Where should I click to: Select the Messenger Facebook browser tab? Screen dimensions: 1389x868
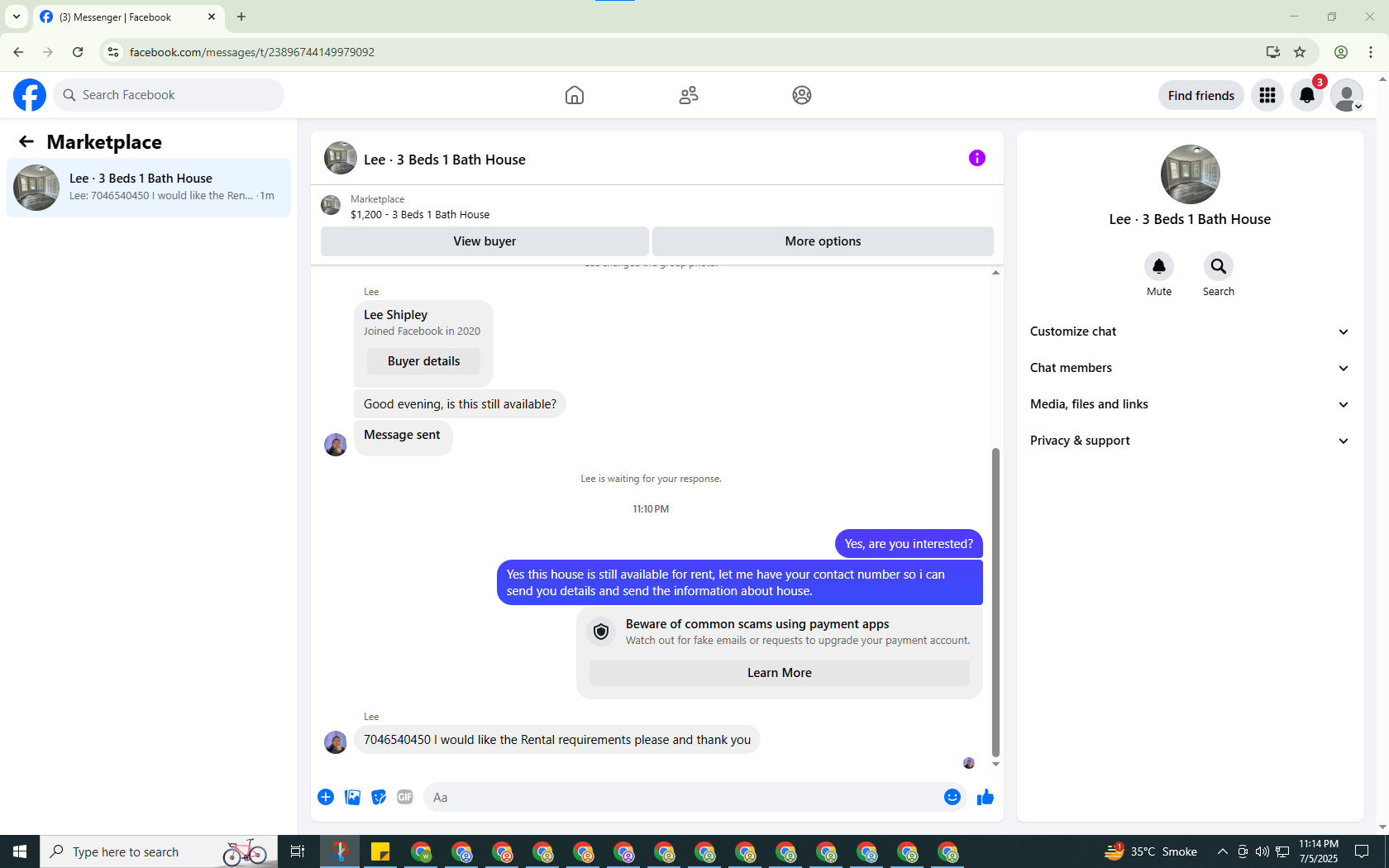[128, 17]
